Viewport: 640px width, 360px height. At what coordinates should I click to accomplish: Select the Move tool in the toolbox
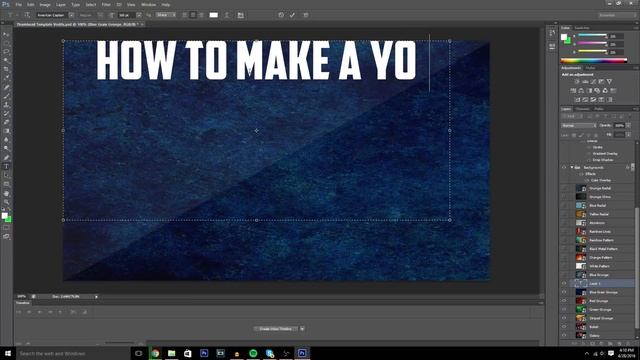6,34
